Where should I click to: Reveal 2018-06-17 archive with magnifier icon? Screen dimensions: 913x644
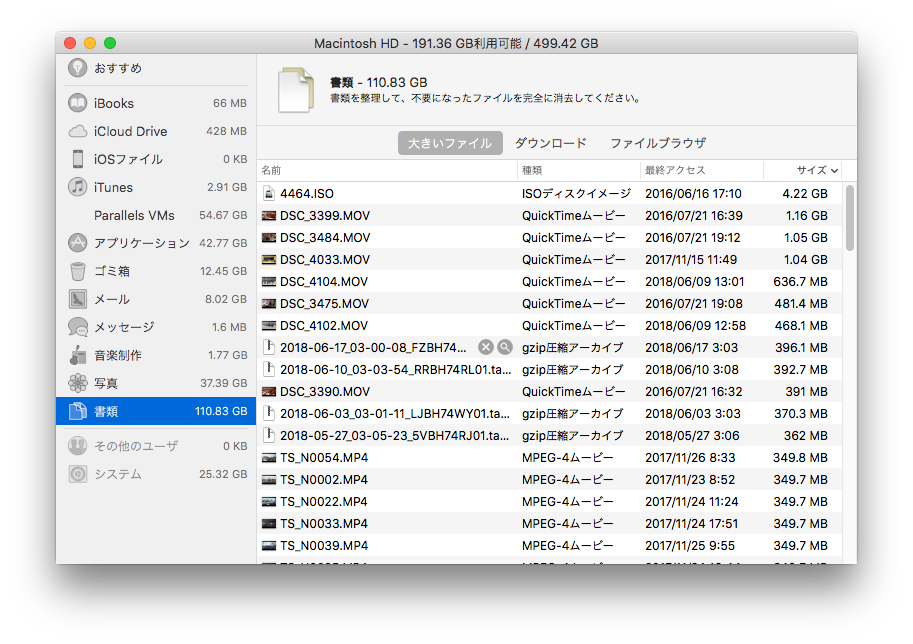pos(505,348)
